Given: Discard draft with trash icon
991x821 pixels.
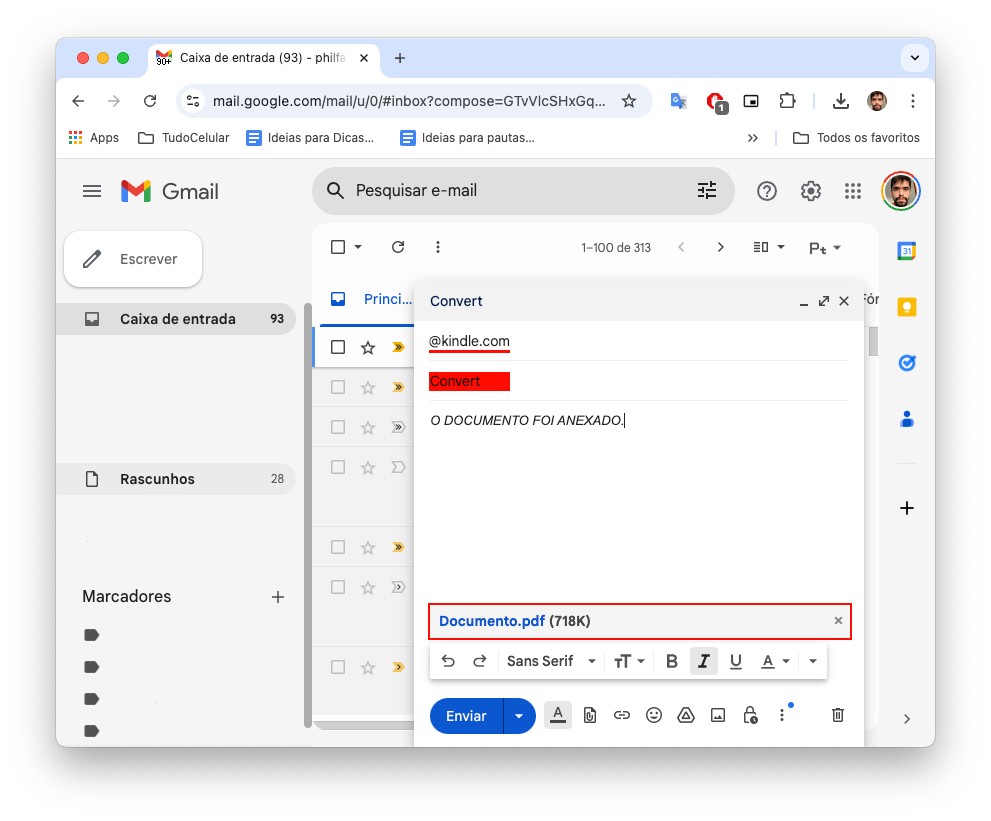Looking at the screenshot, I should tap(837, 715).
